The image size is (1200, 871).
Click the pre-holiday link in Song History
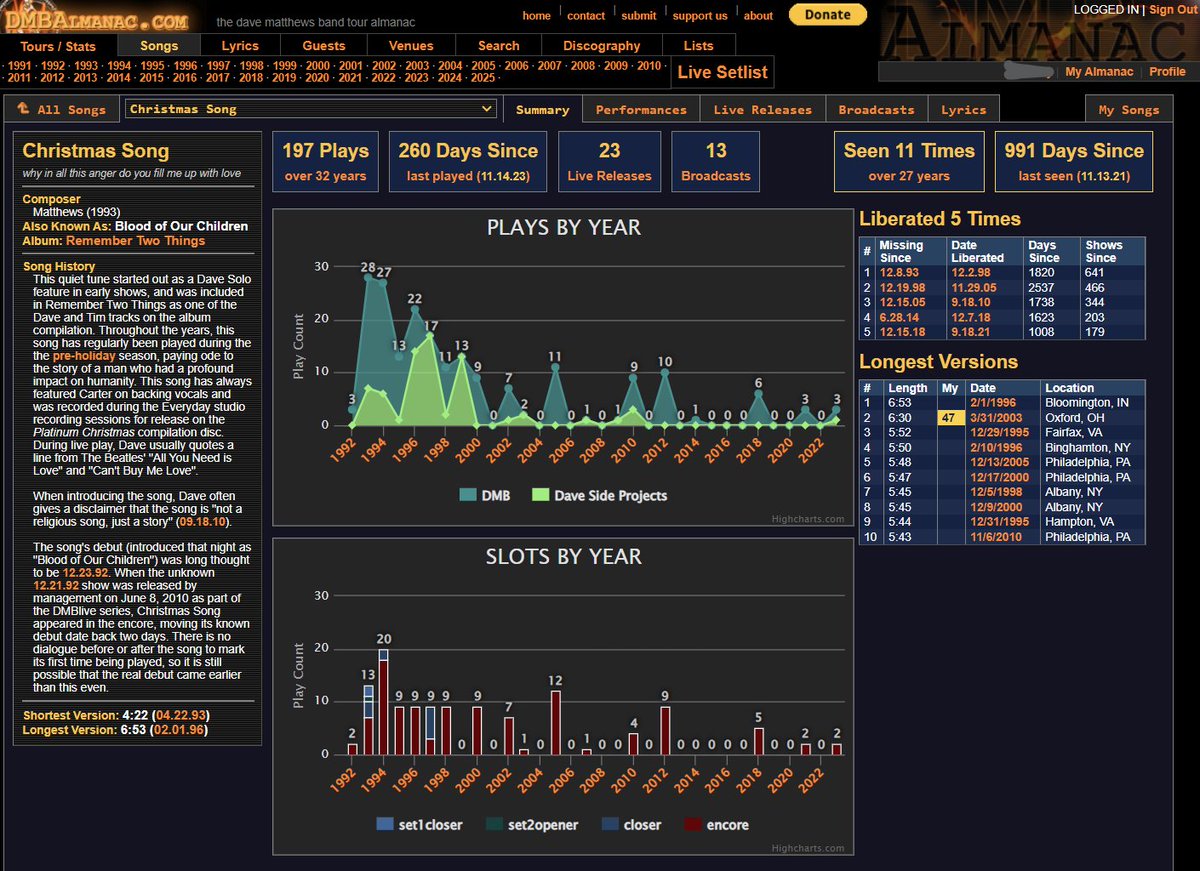(83, 356)
